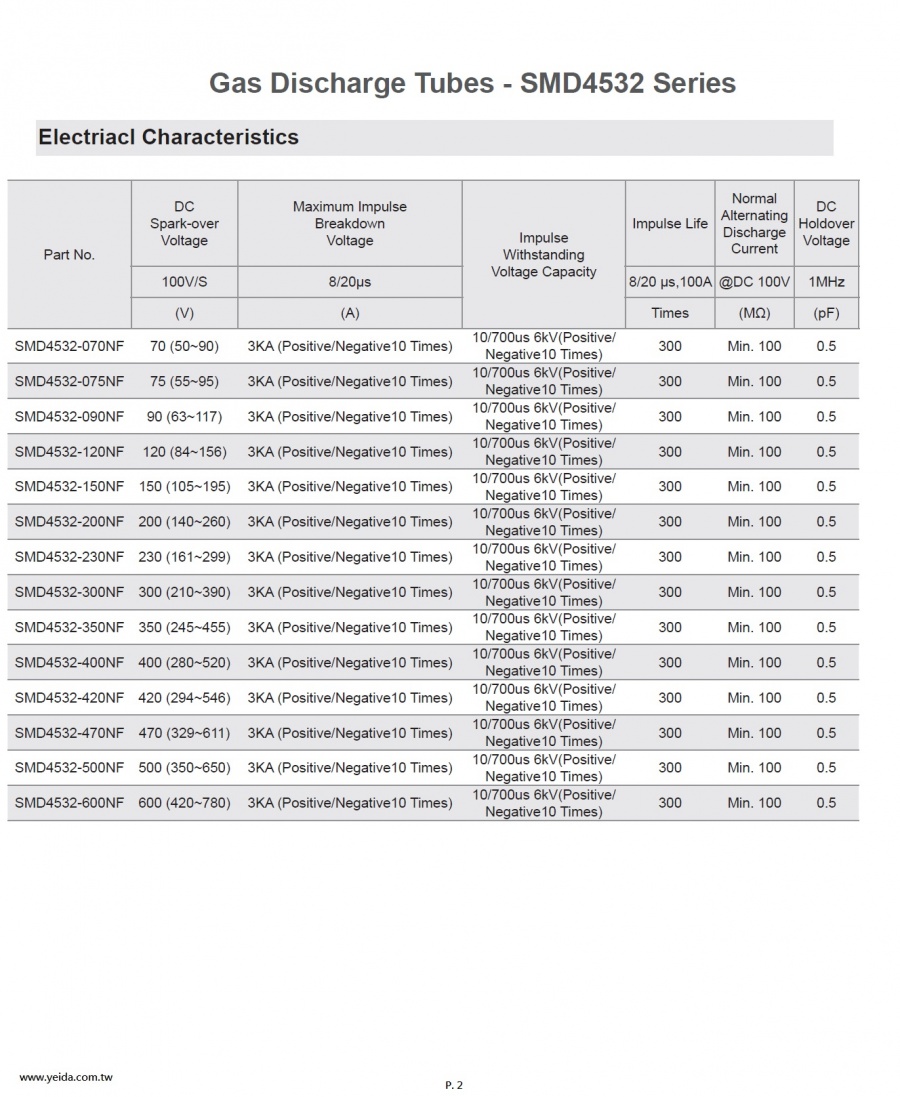This screenshot has width=900, height=1097.
Task: Click the Electriacl Characteristics section heading
Action: pyautogui.click(x=169, y=137)
